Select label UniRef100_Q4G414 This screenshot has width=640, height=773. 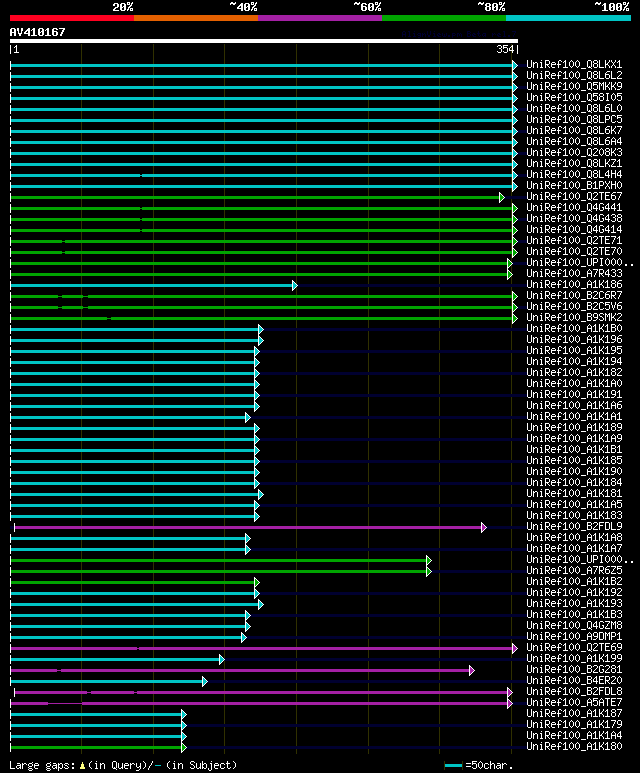(x=574, y=229)
